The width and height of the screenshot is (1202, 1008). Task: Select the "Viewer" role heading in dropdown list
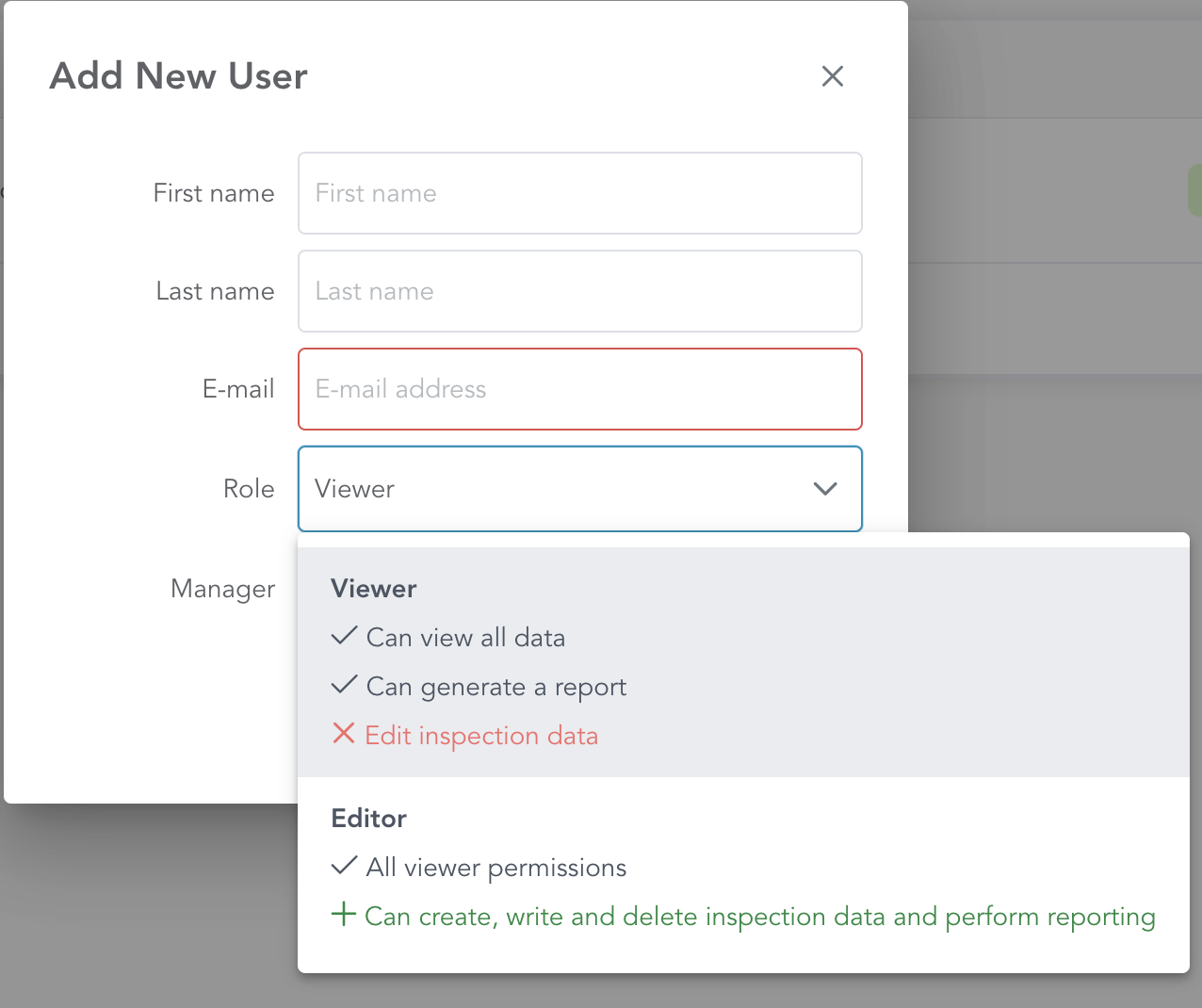[x=374, y=589]
